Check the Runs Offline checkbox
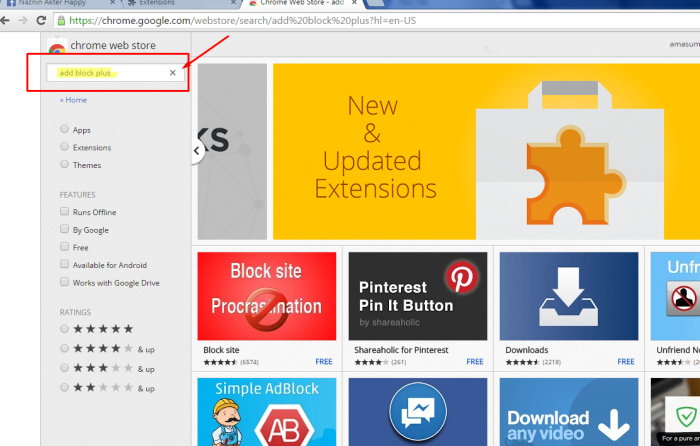This screenshot has width=700, height=446. coord(64,211)
